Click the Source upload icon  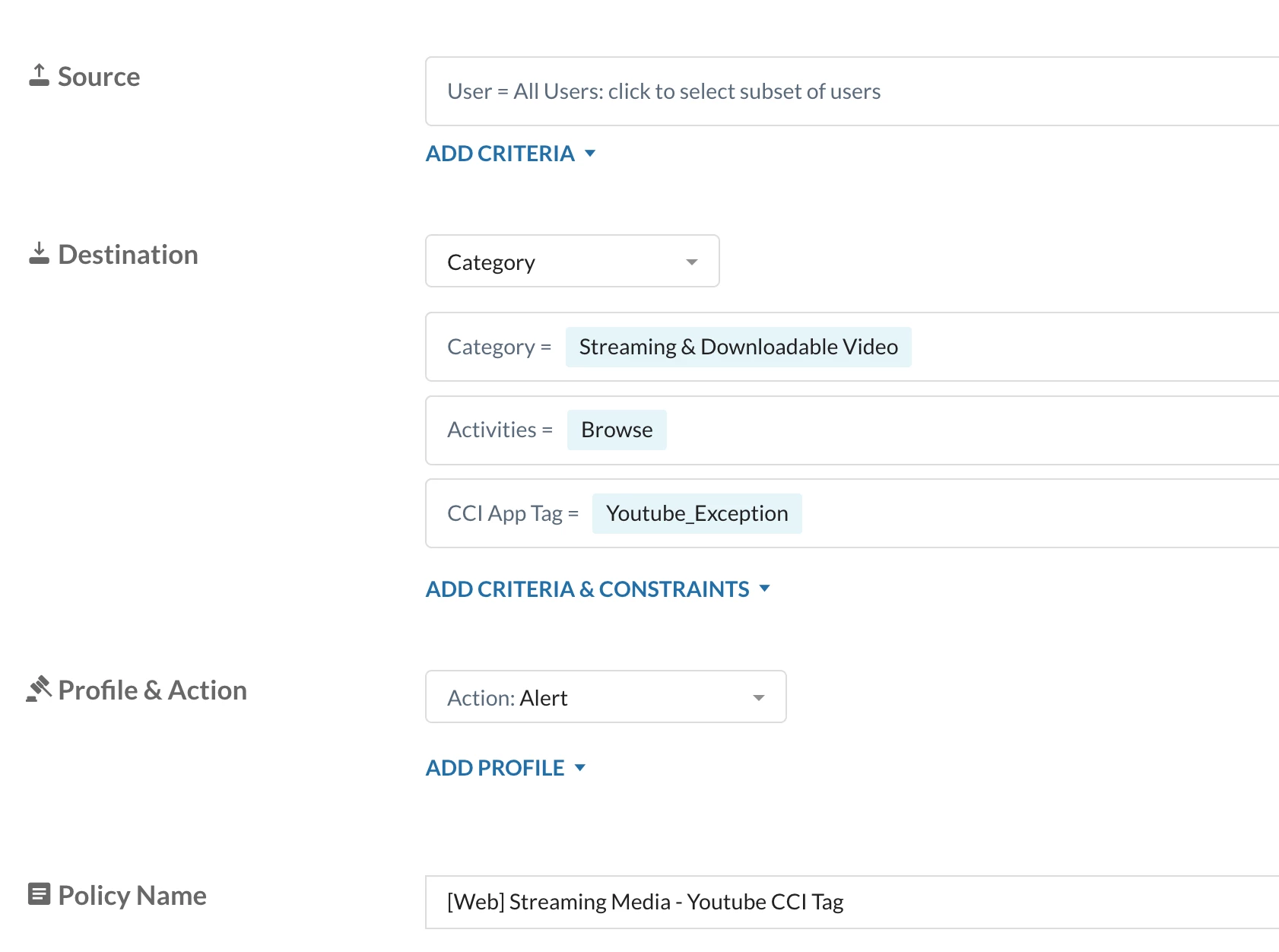point(39,75)
